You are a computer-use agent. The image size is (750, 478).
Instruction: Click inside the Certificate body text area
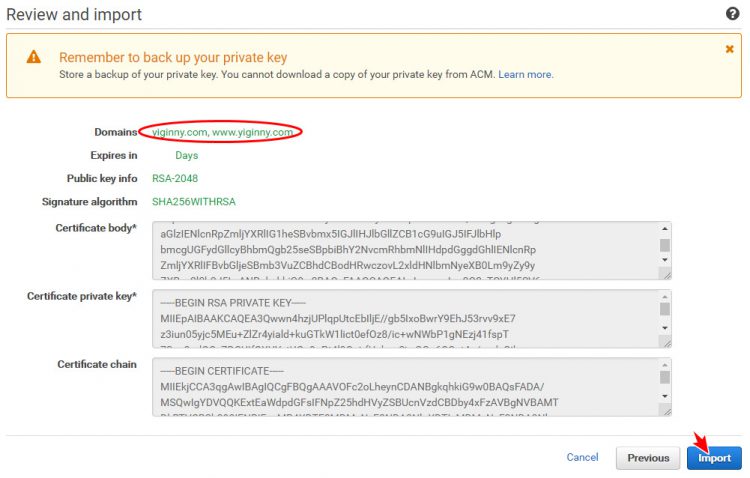pos(405,251)
